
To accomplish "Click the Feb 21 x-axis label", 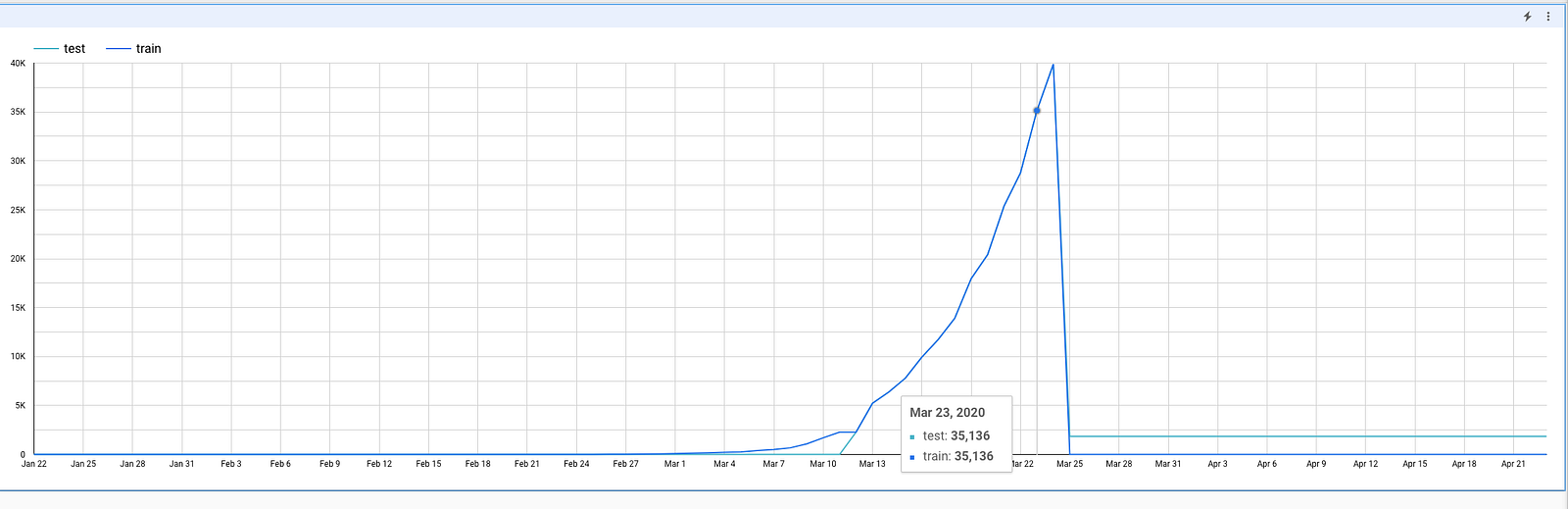I will (527, 464).
